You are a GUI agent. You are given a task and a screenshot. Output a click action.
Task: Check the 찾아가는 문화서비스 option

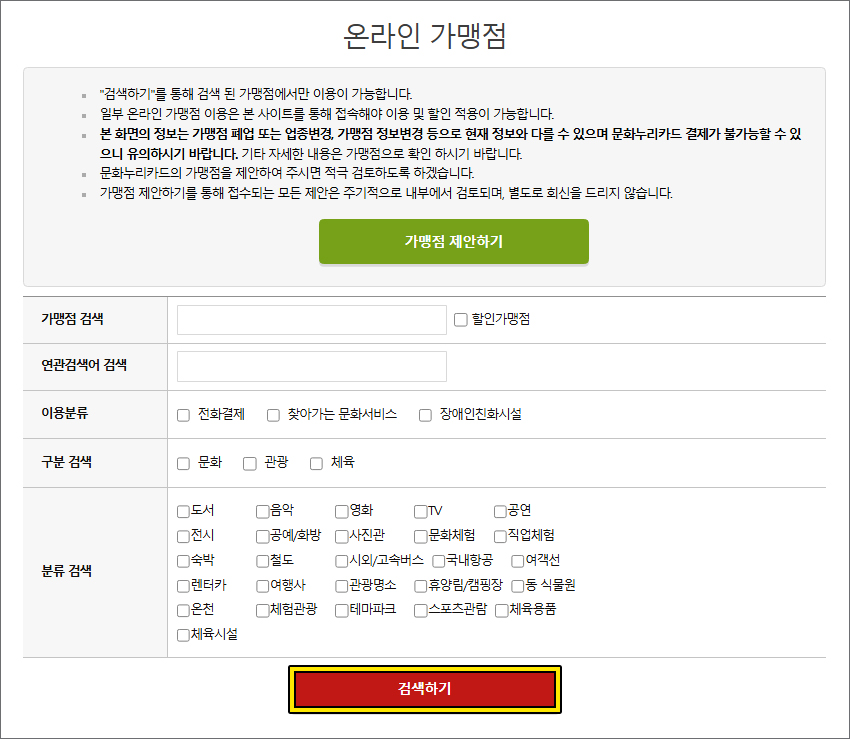273,415
